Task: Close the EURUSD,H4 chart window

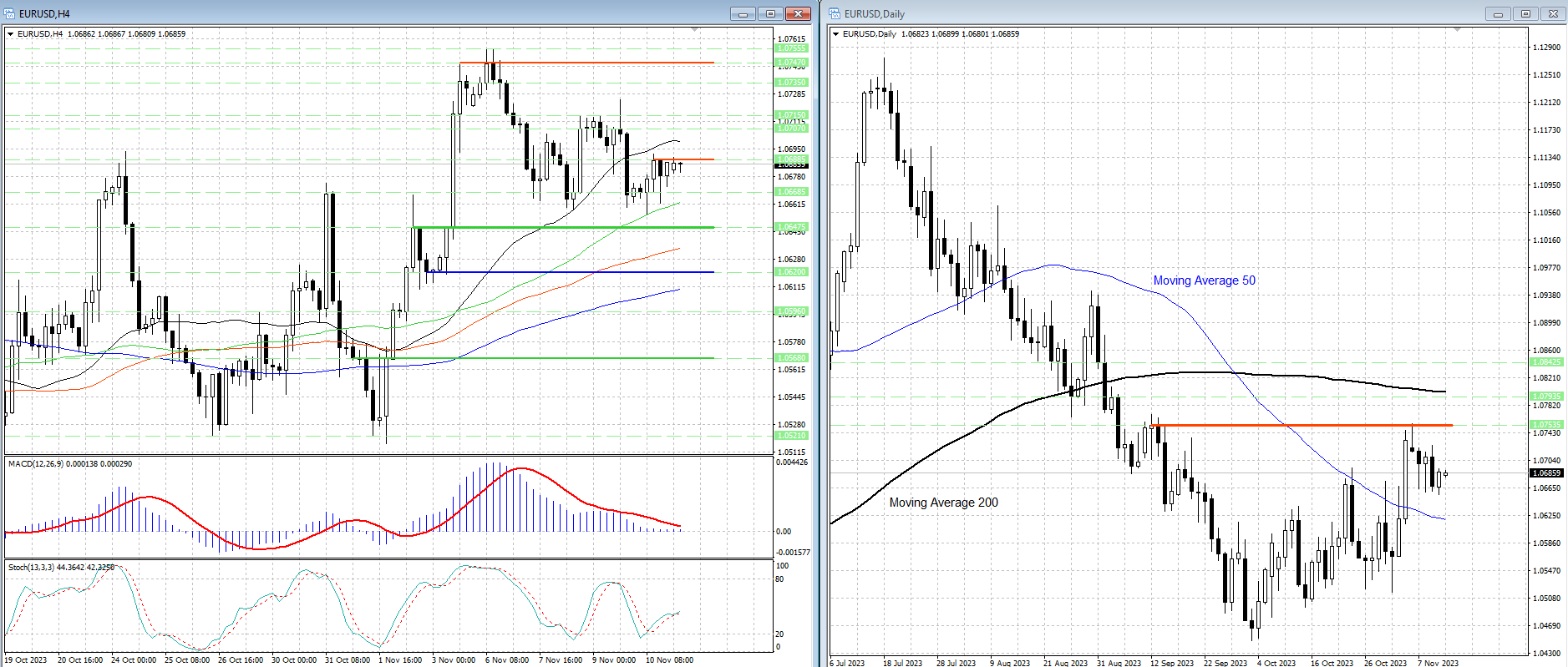Action: point(798,13)
